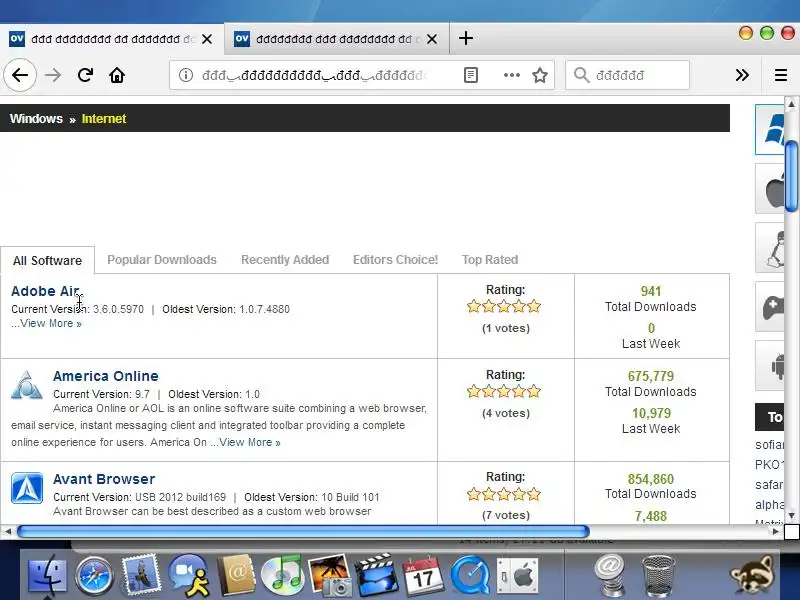Open the browser home page

pos(117,76)
